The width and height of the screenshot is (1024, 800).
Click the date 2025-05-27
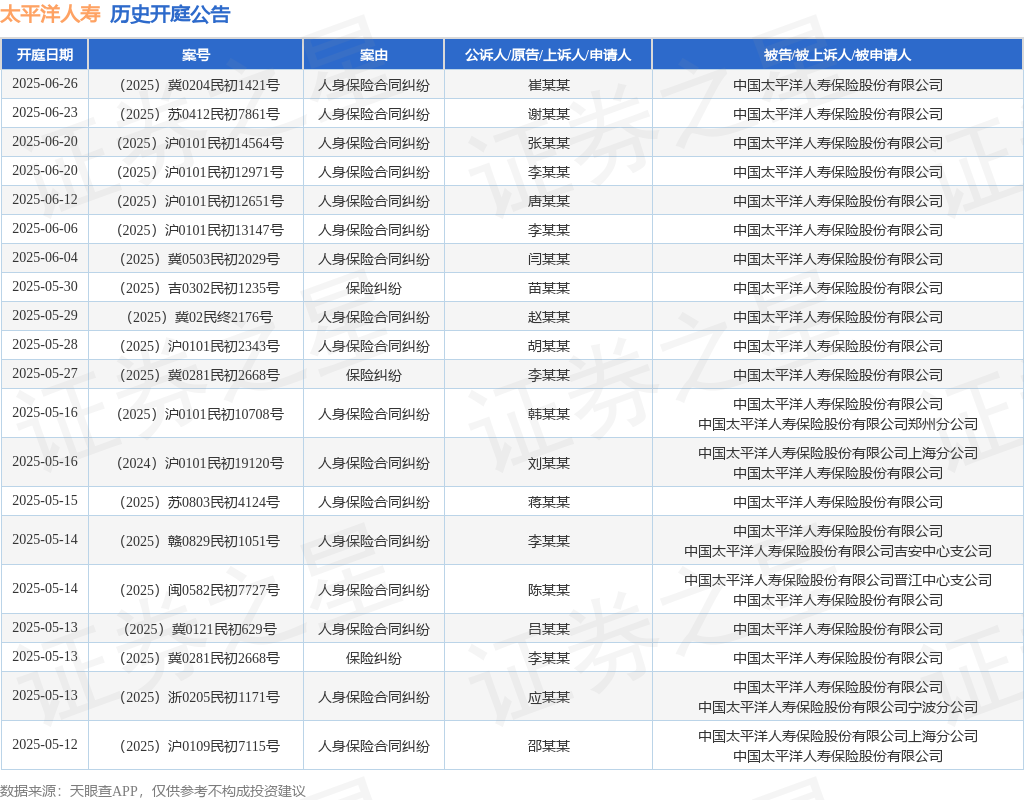[44, 374]
